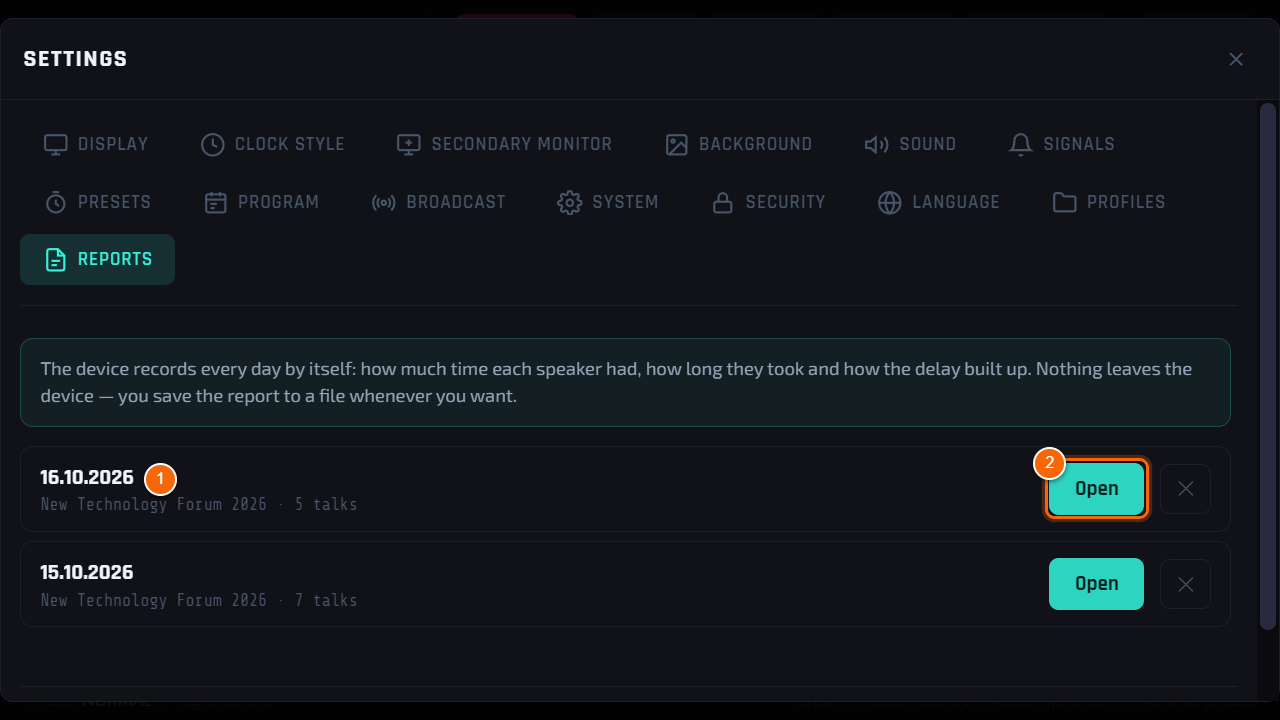Delete the 16.10.2026 report entry
Viewport: 1280px width, 720px height.
click(1186, 489)
